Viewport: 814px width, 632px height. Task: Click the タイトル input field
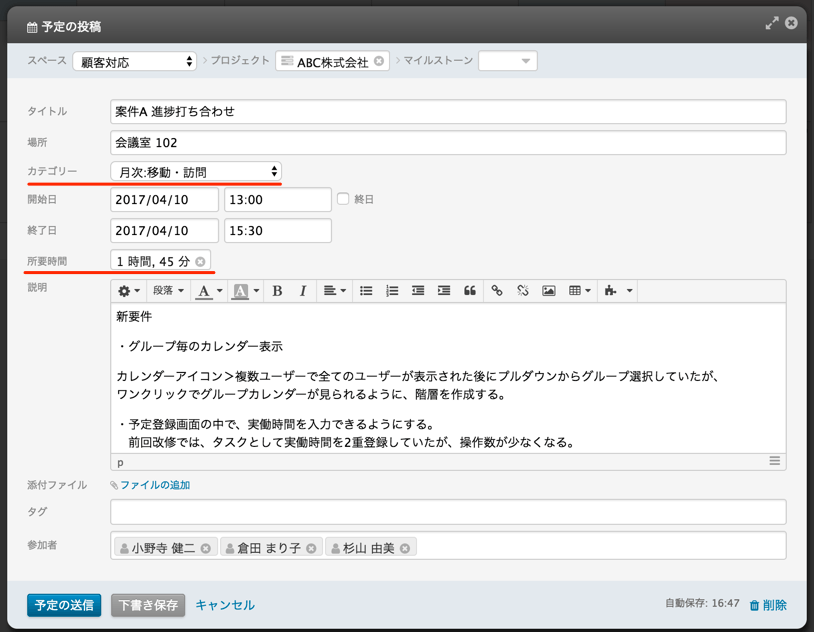tap(448, 112)
